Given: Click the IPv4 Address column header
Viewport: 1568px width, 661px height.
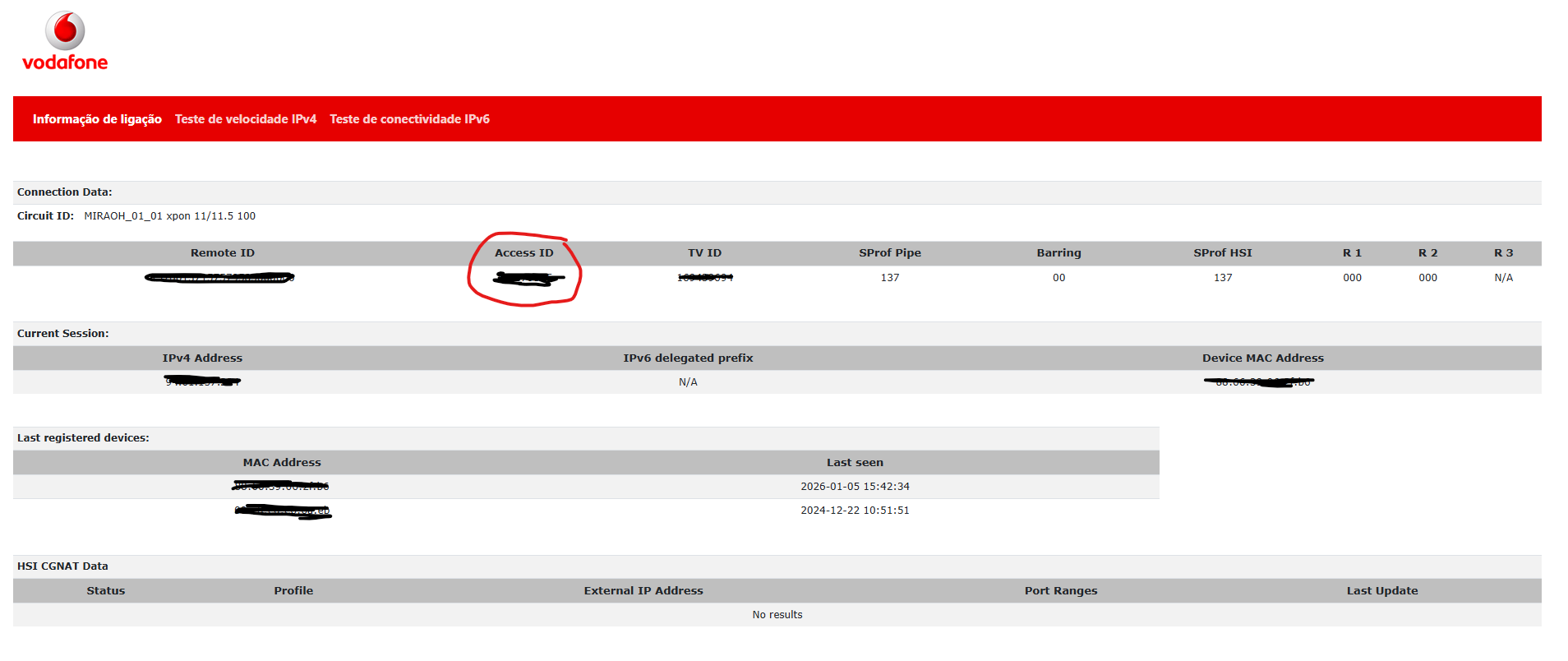Looking at the screenshot, I should pos(202,358).
